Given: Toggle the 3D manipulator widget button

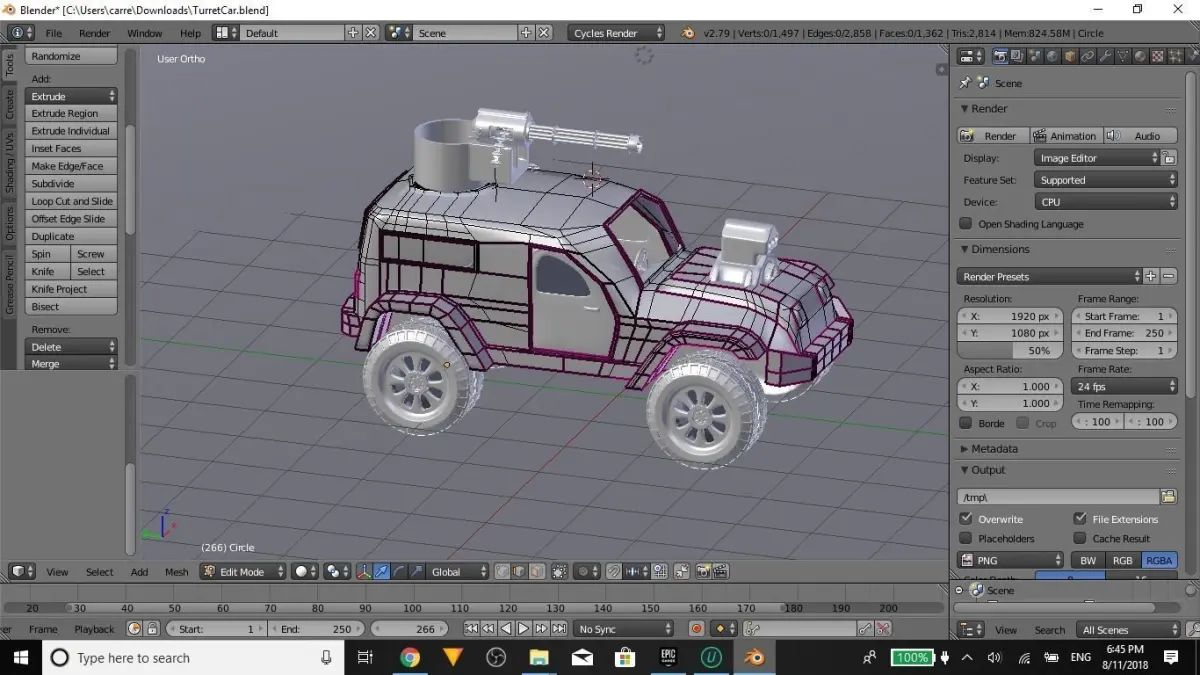Looking at the screenshot, I should click(x=364, y=572).
